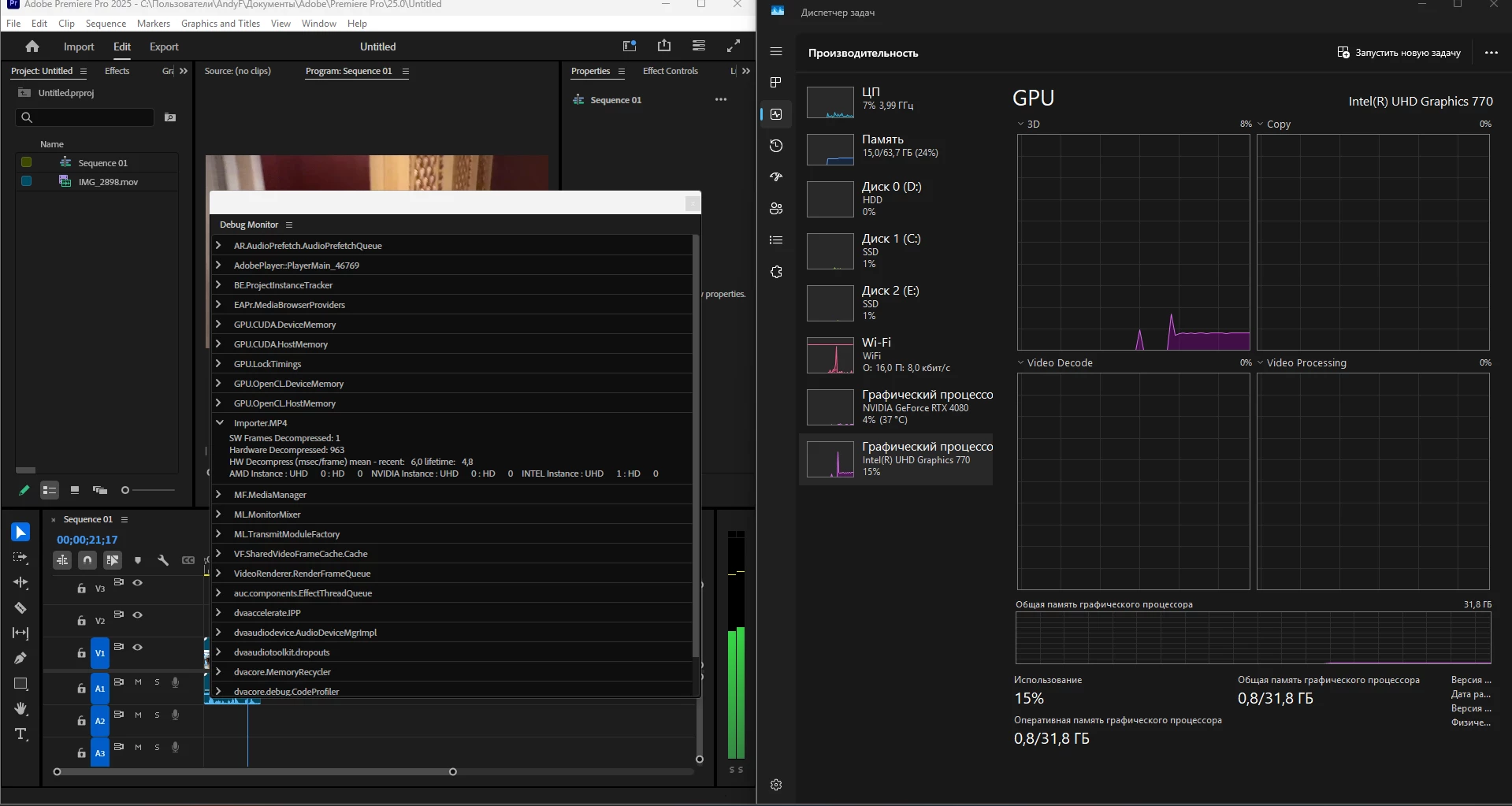Open the Sequence menu in Premiere
The image size is (1512, 806).
[x=106, y=24]
